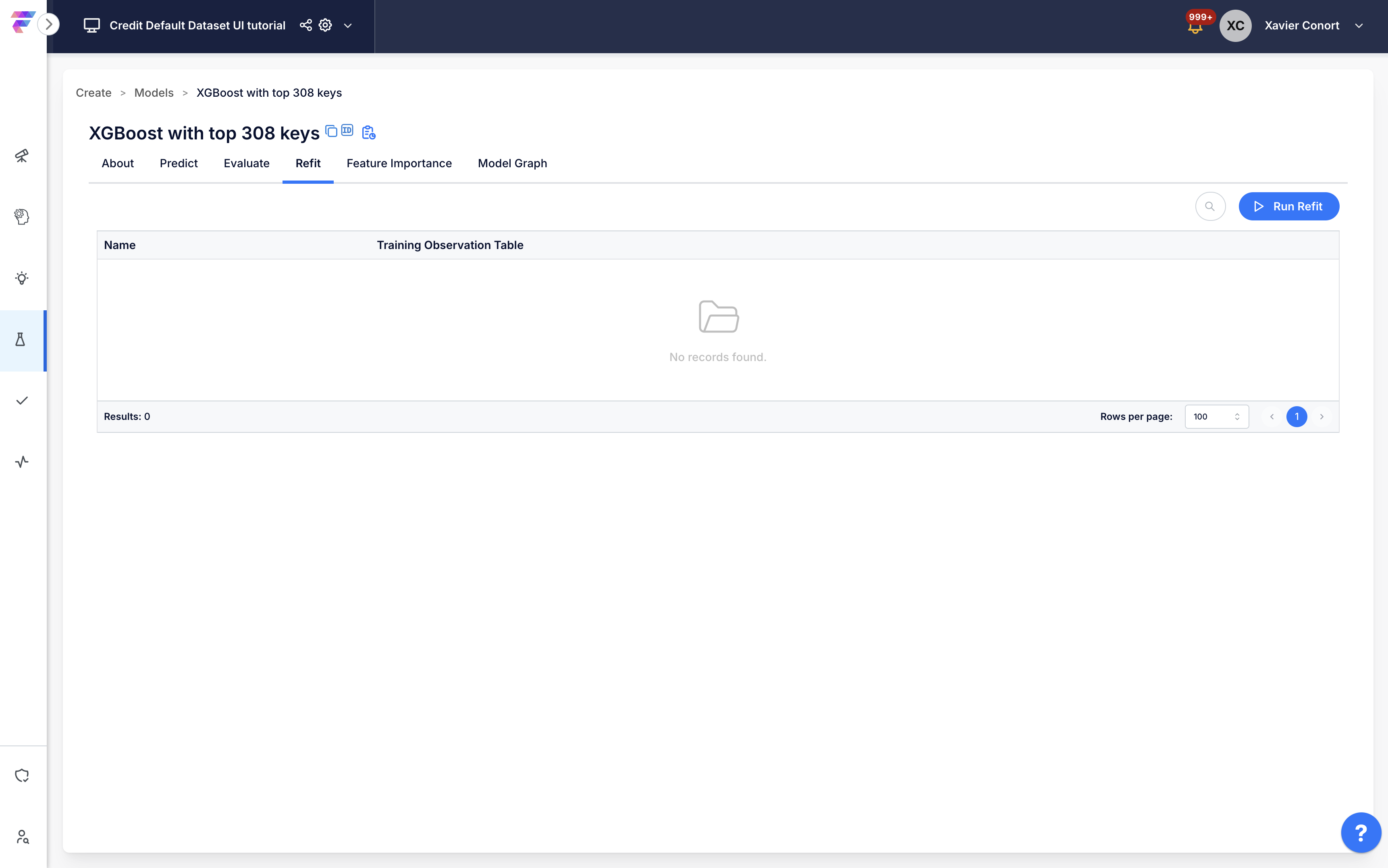
Task: Click the Run Refit button
Action: [1288, 207]
